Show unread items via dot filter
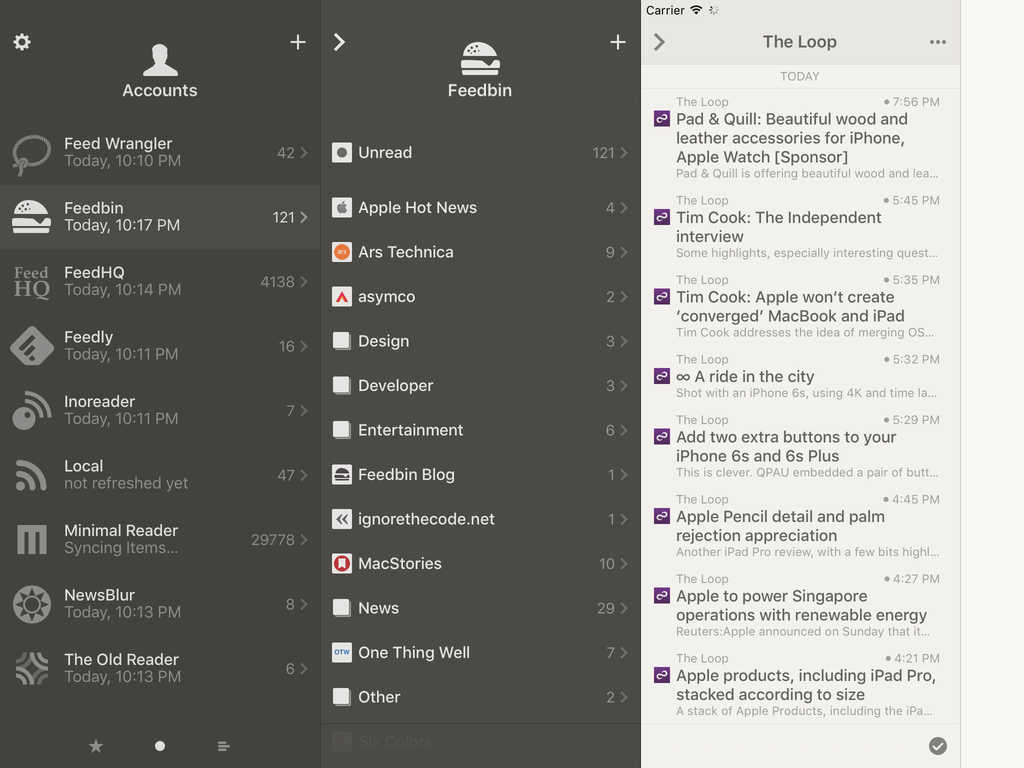This screenshot has height=768, width=1024. point(160,746)
